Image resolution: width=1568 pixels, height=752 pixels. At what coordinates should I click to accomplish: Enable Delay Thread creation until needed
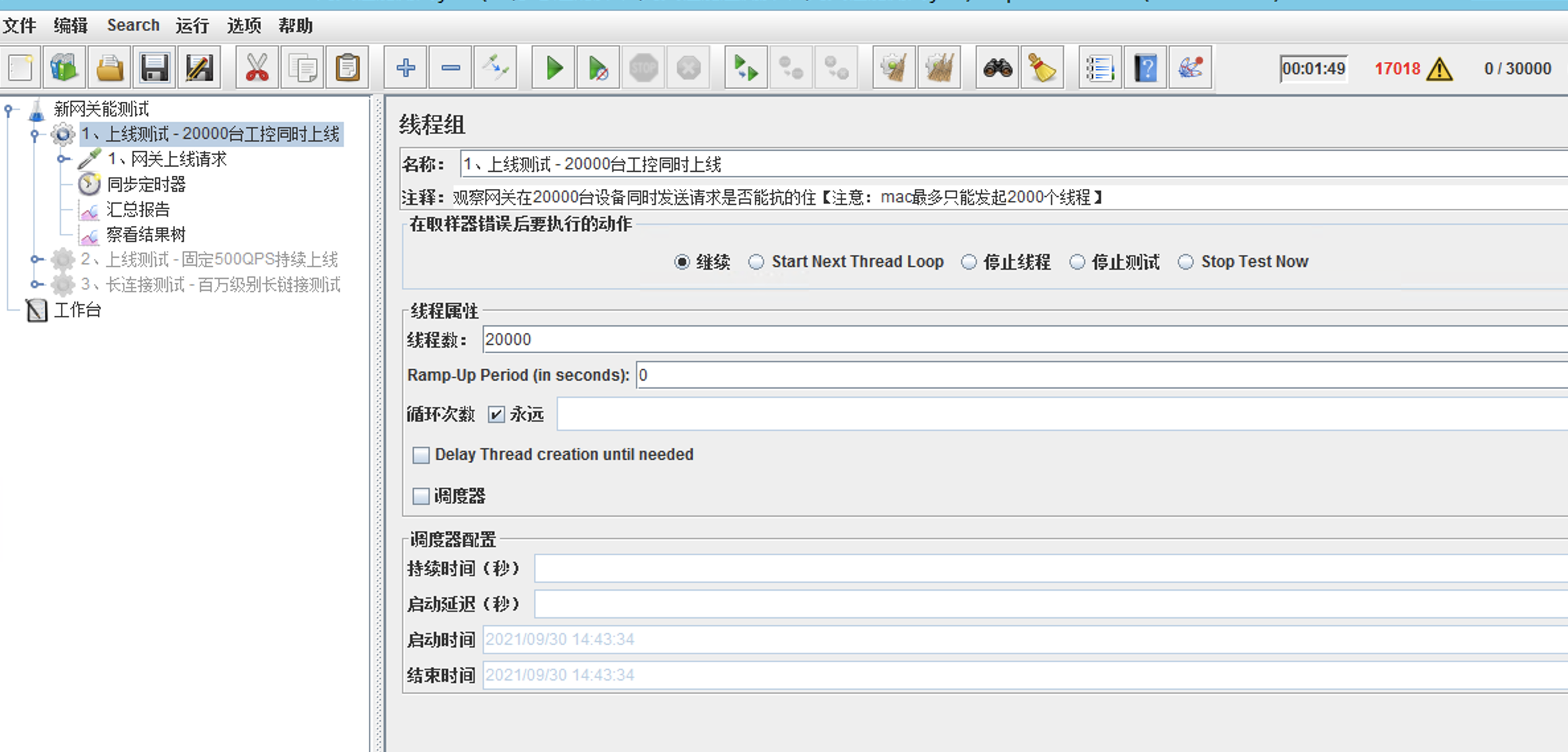pos(421,455)
